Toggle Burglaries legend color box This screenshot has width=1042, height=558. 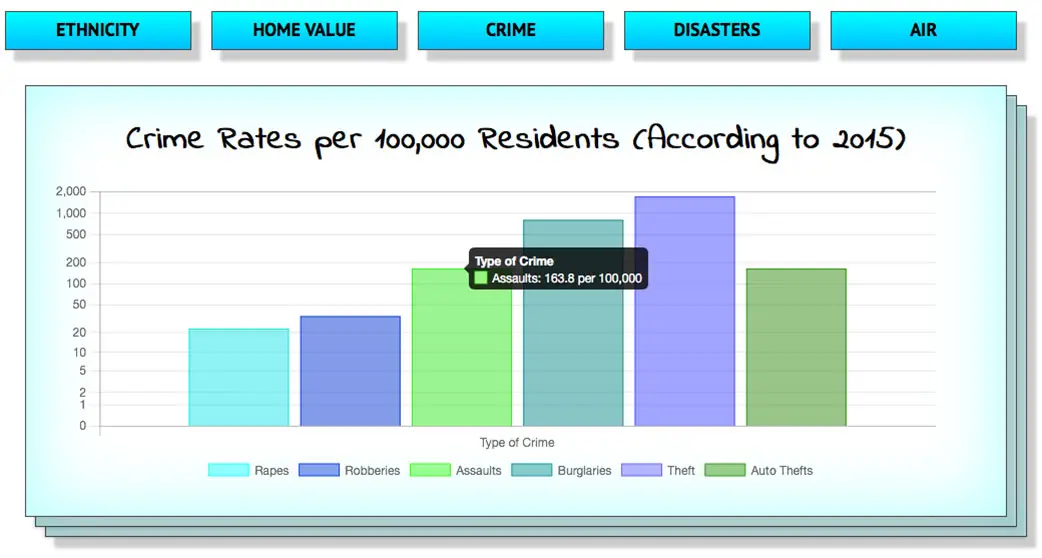tap(531, 470)
